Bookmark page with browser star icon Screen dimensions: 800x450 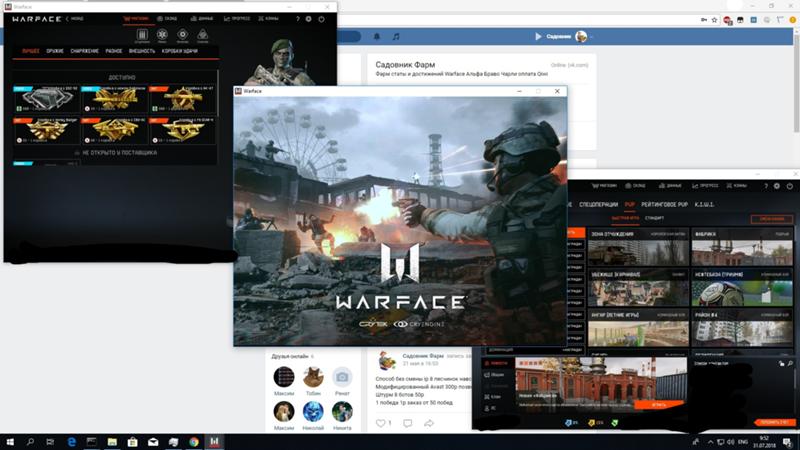click(x=714, y=20)
